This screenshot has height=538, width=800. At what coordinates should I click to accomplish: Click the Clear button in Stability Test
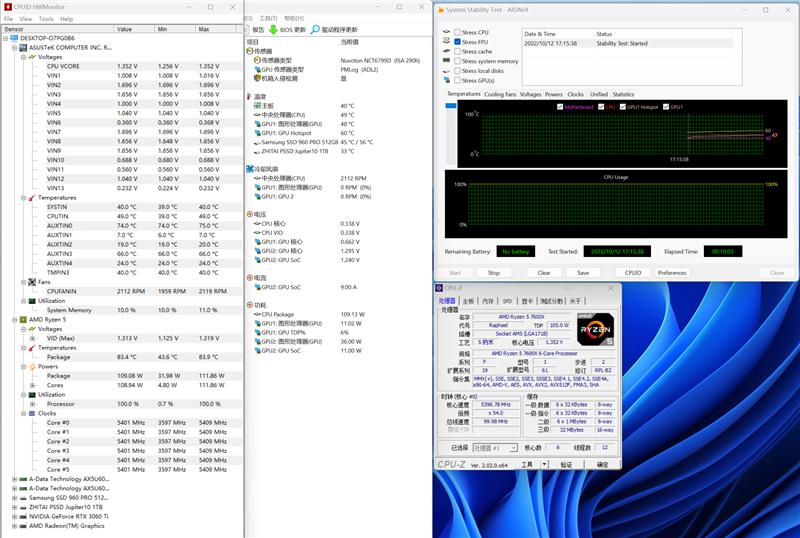click(544, 273)
